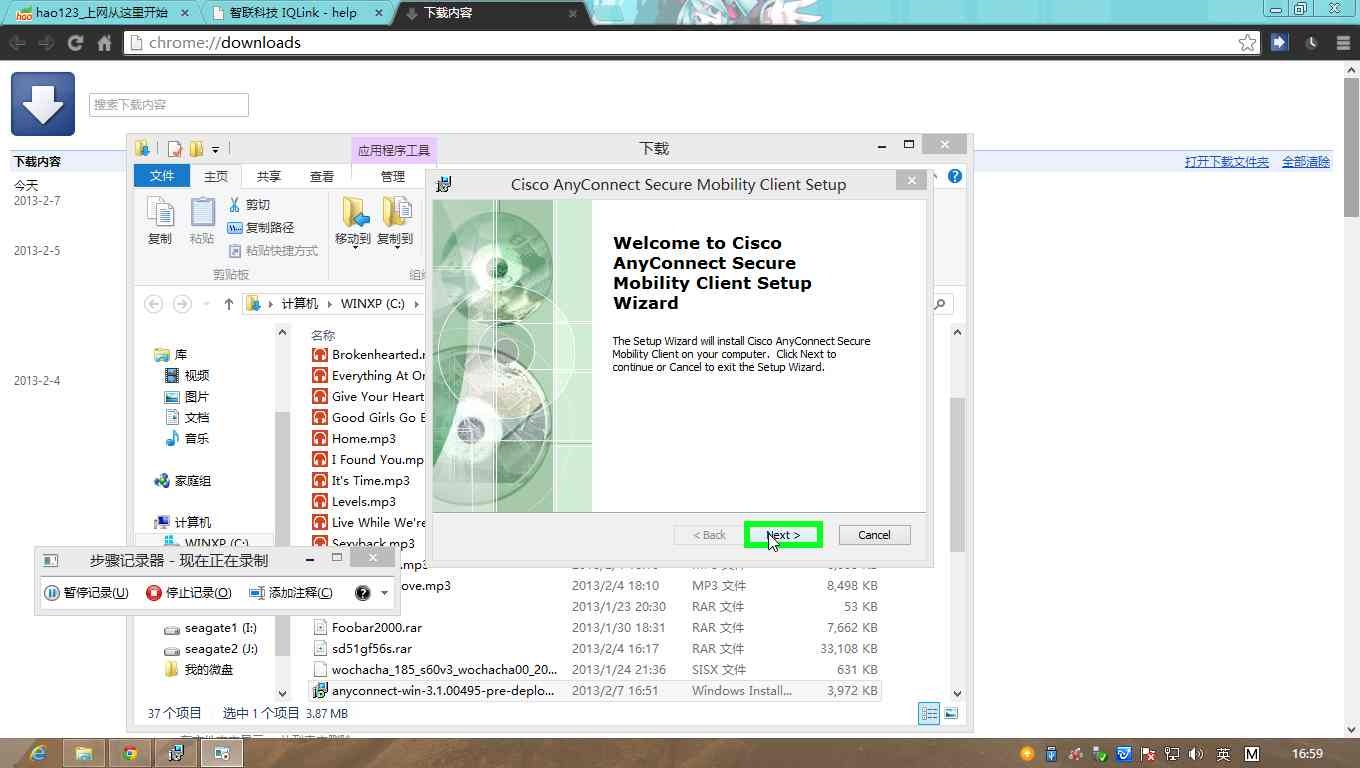Click WINXP (C:) in address breadcrumb
Image resolution: width=1360 pixels, height=768 pixels.
372,303
